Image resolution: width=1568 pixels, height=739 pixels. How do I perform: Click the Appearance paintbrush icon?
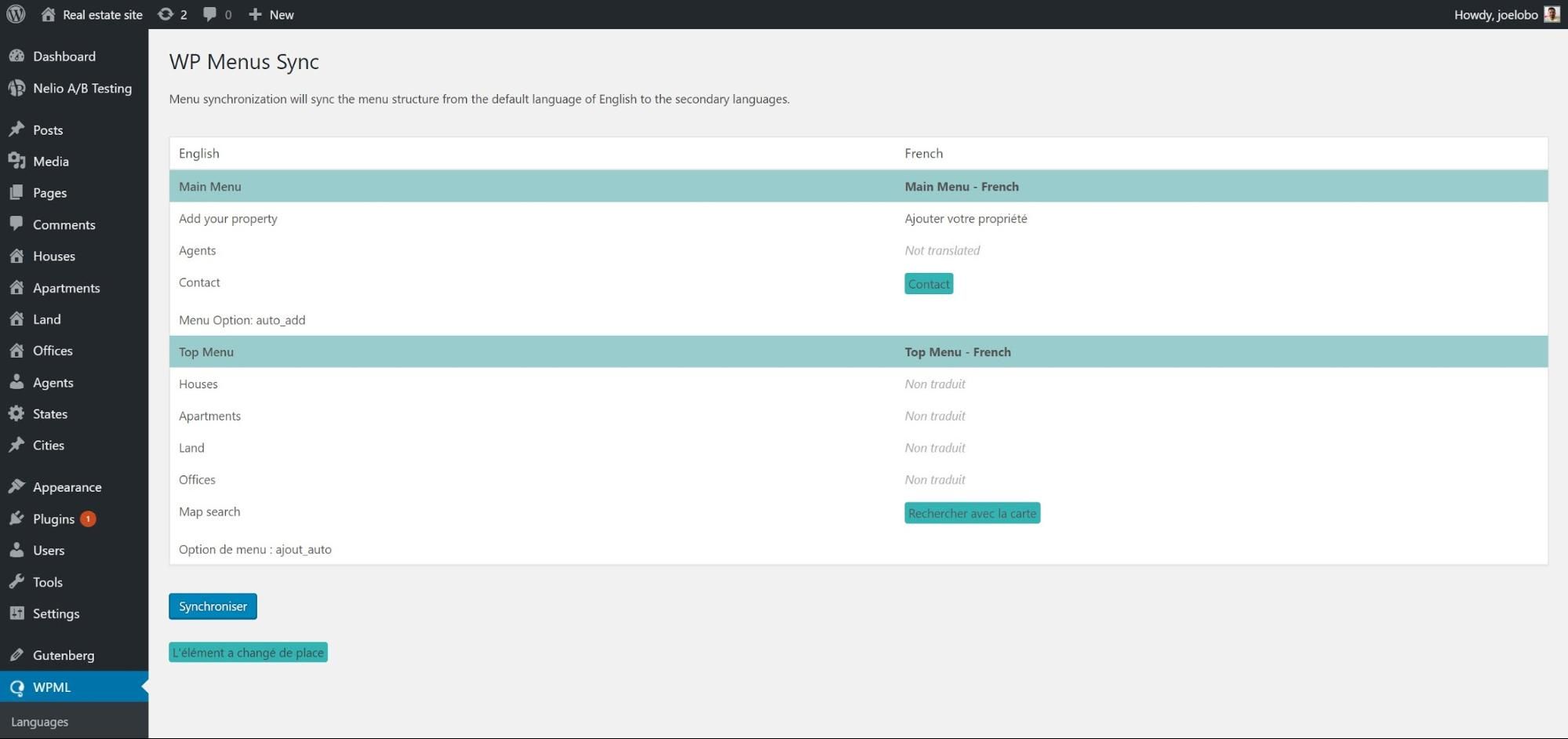(16, 487)
